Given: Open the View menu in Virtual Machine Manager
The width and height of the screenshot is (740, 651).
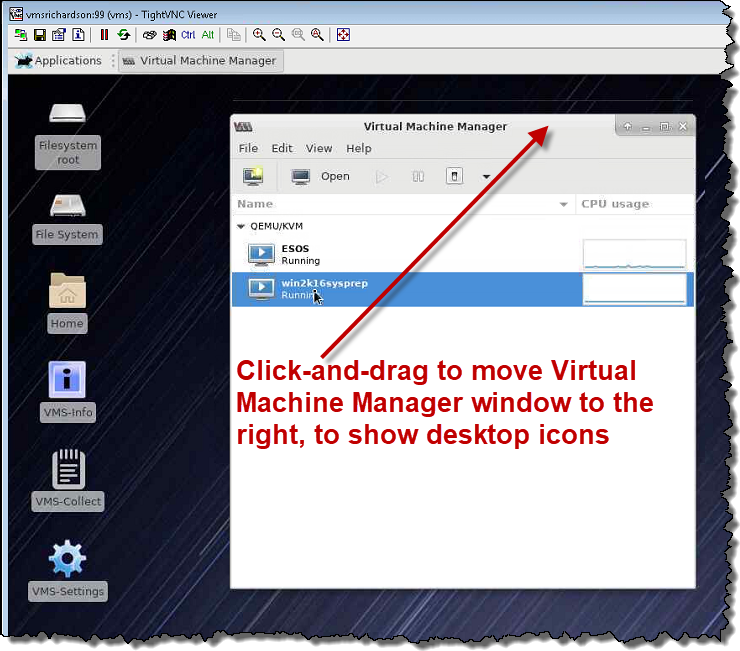Looking at the screenshot, I should click(x=319, y=149).
